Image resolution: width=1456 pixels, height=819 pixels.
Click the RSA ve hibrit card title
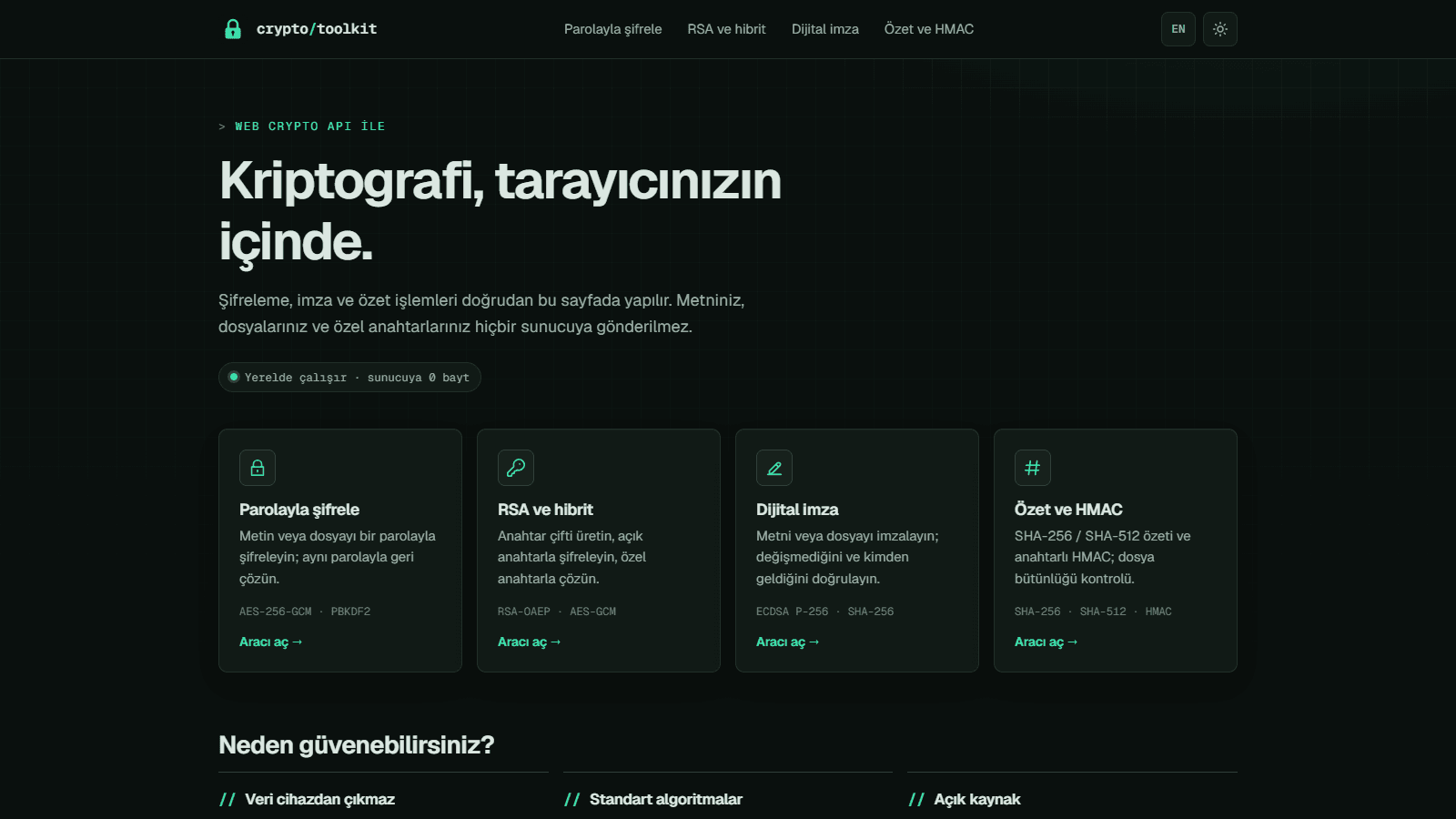[x=545, y=510]
